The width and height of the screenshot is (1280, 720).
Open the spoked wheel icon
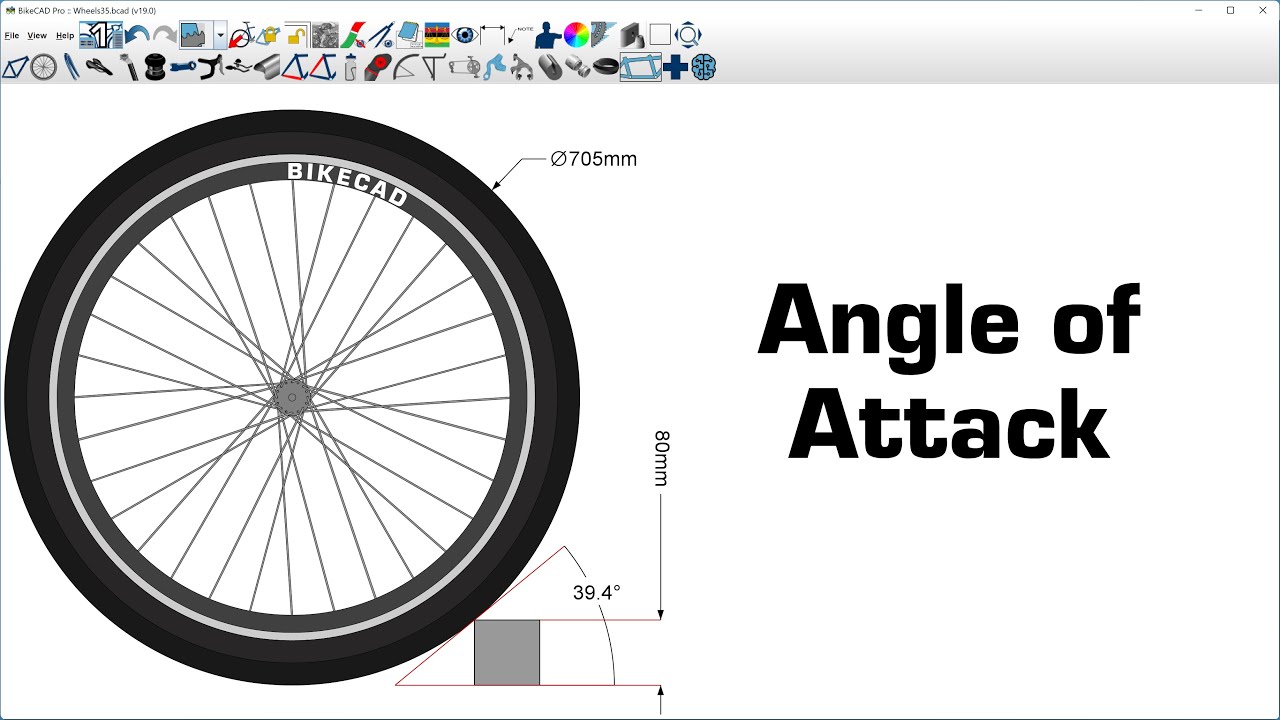tap(43, 67)
